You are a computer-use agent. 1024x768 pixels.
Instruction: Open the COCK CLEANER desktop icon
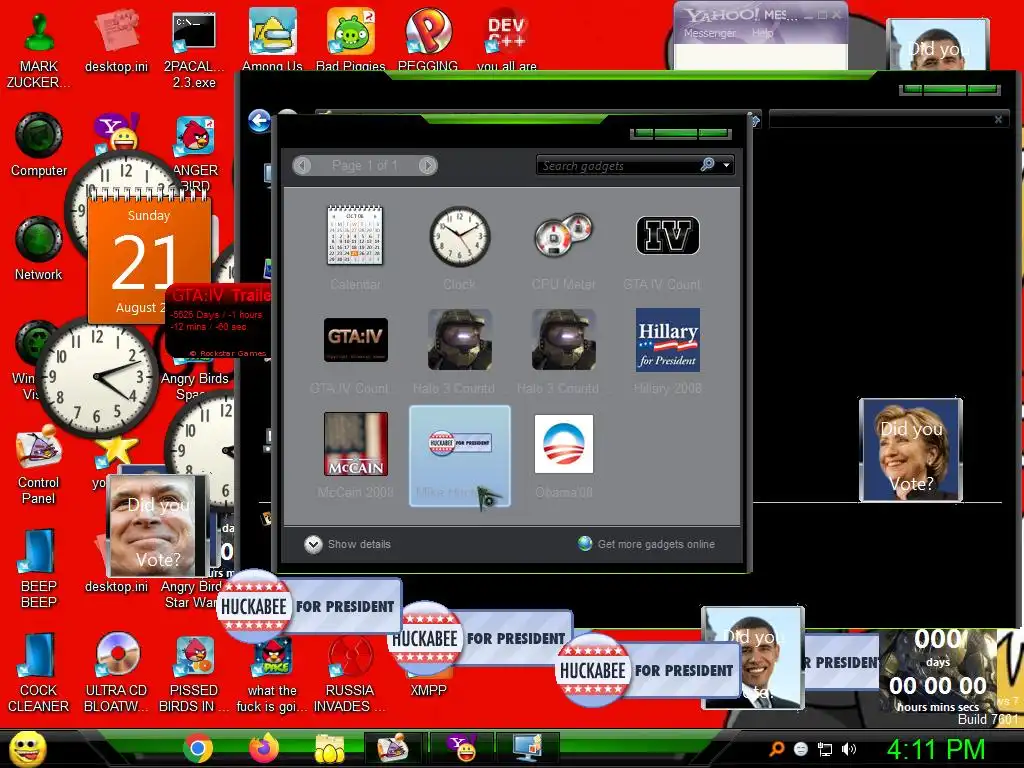pyautogui.click(x=39, y=673)
